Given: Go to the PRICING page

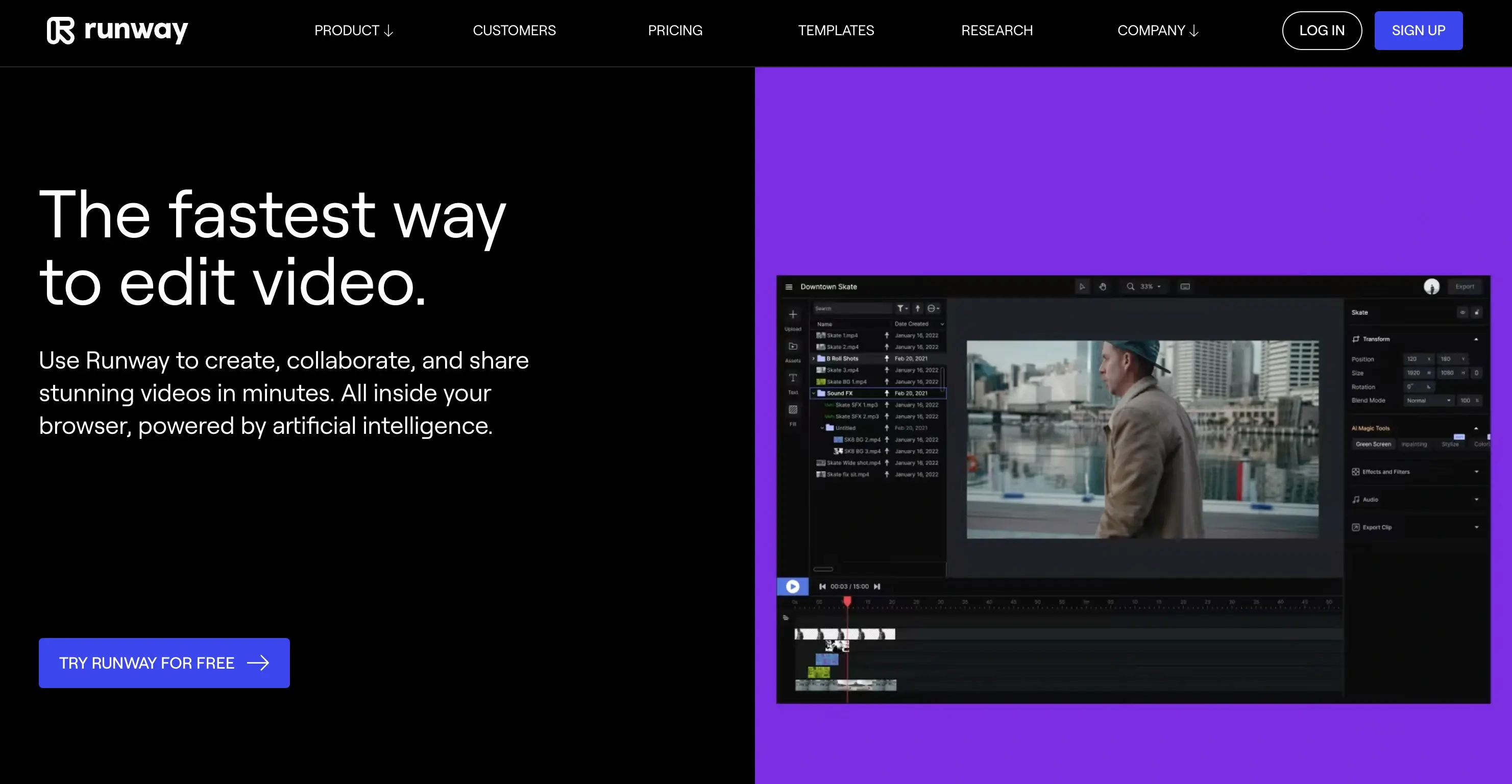Looking at the screenshot, I should click(x=675, y=31).
